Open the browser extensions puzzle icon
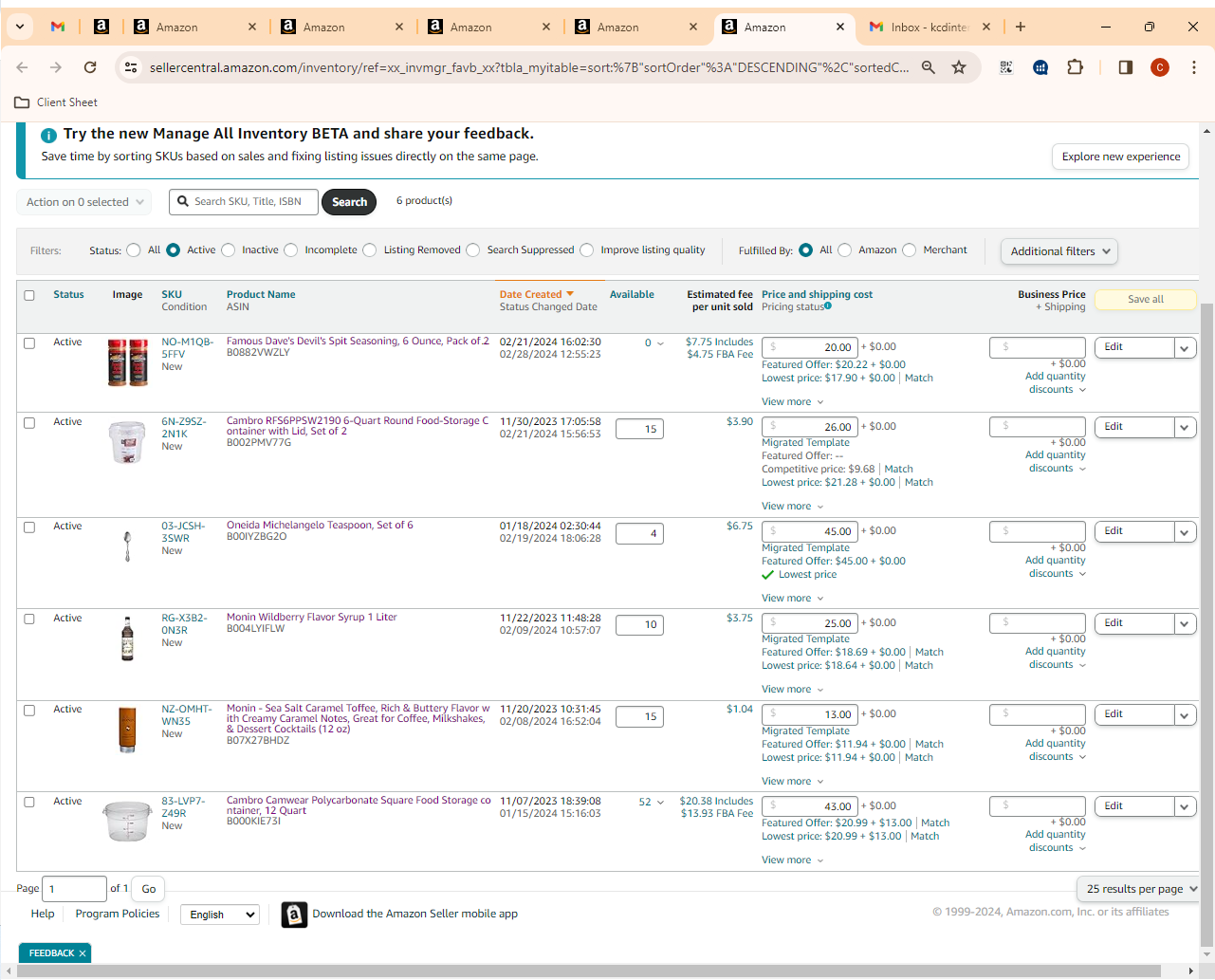Screen dimensions: 1215x980 coord(1075,67)
